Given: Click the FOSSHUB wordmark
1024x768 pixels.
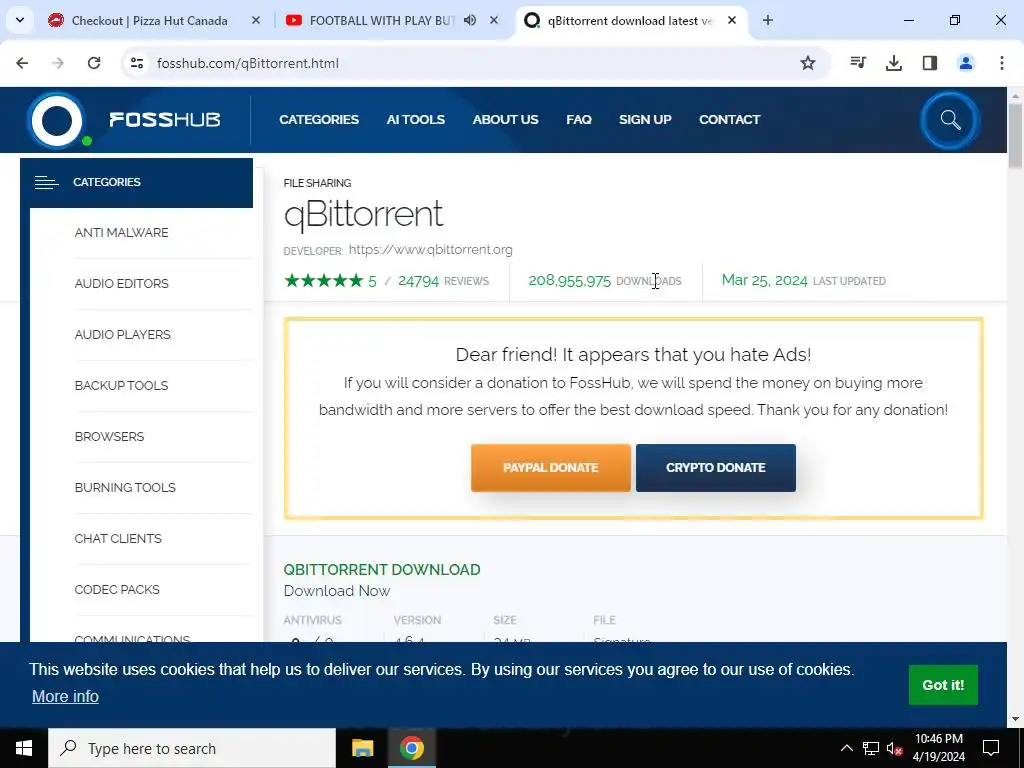Looking at the screenshot, I should 165,120.
